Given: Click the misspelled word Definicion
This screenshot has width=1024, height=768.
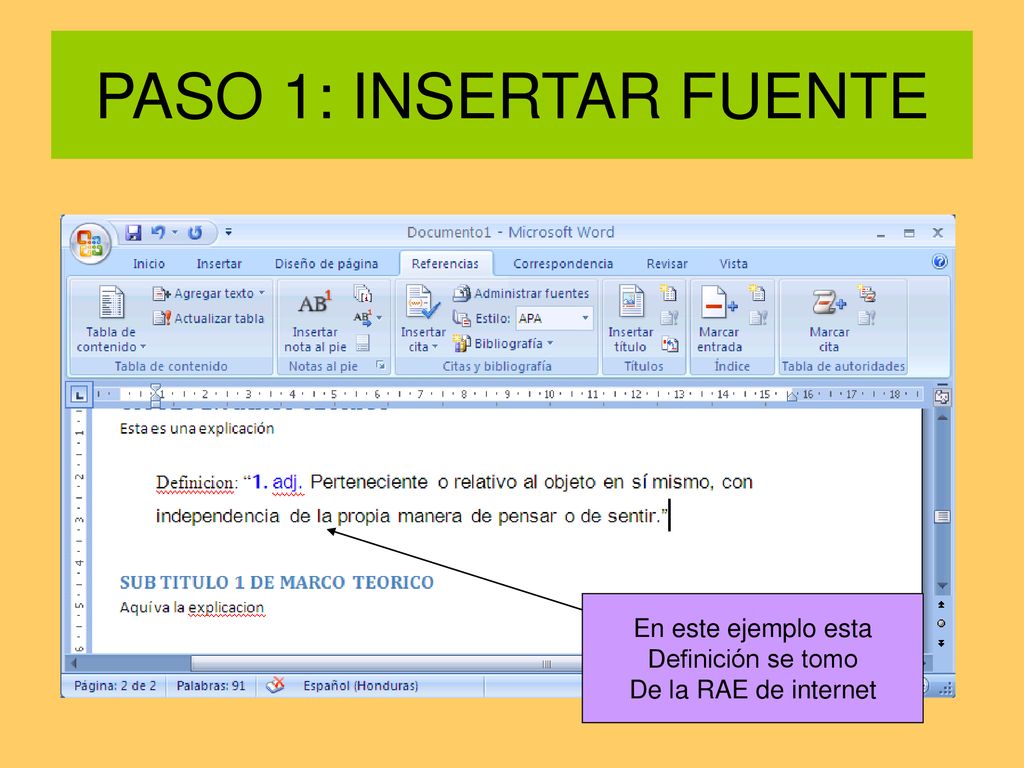Looking at the screenshot, I should (x=197, y=483).
